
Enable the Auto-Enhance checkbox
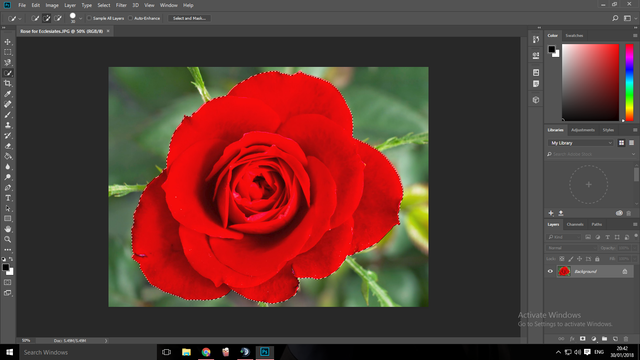130,18
